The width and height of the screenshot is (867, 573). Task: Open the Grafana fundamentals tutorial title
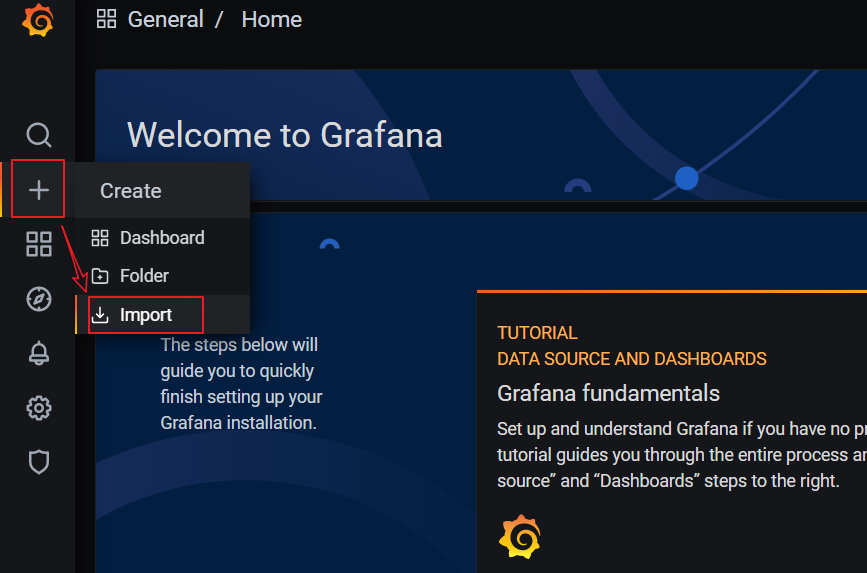coord(608,393)
